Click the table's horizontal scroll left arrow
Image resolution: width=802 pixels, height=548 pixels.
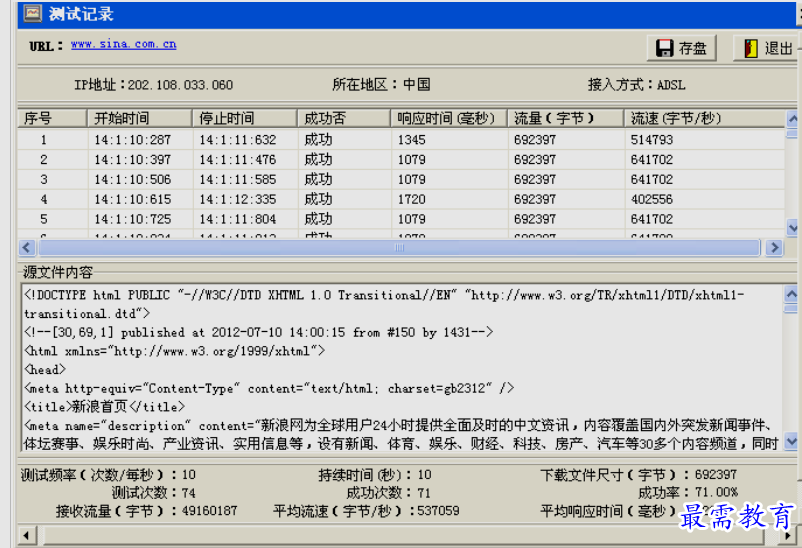point(27,248)
